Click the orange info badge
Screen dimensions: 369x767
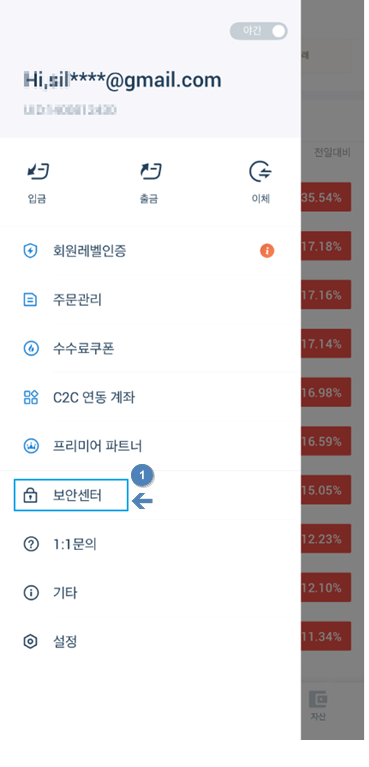coord(267,251)
